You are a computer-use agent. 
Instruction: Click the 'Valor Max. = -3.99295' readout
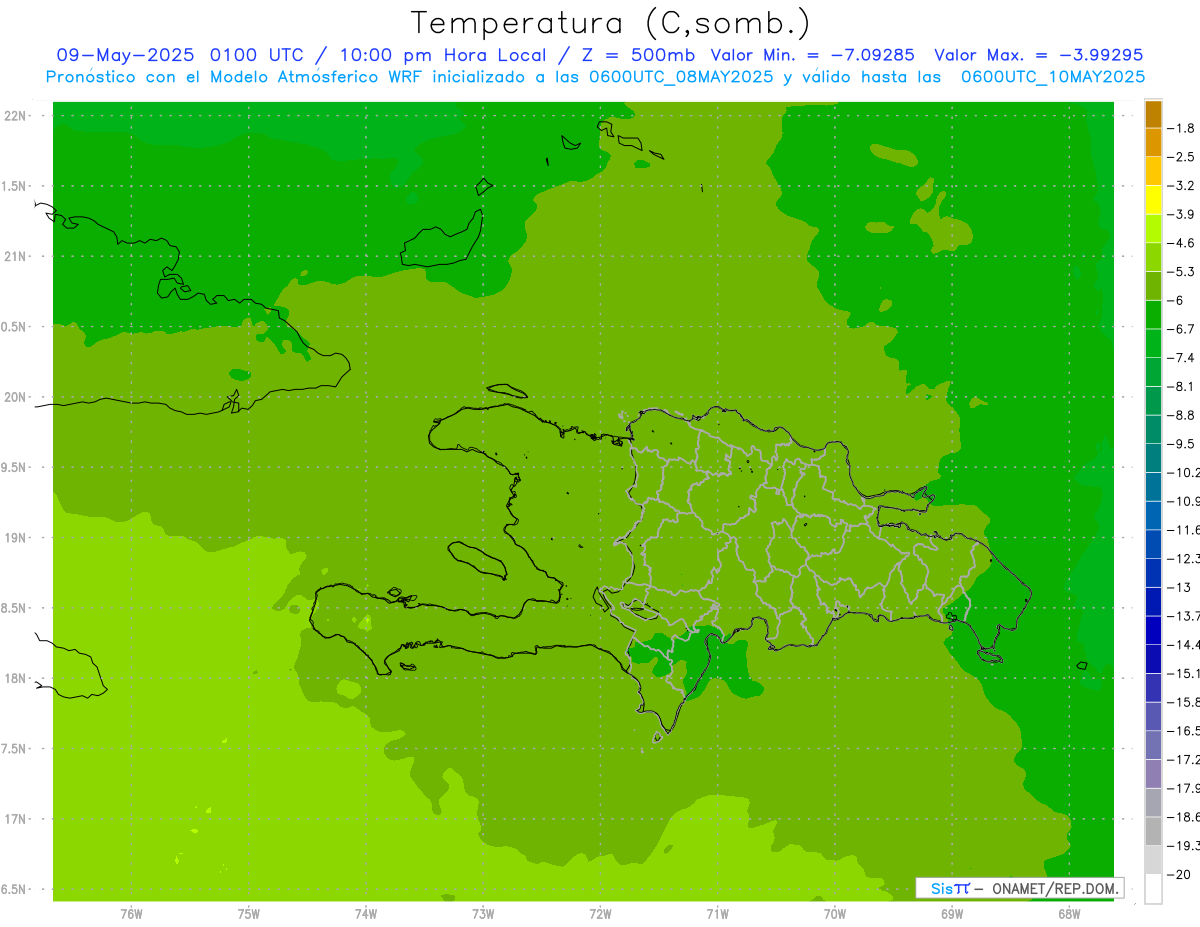(x=1038, y=55)
